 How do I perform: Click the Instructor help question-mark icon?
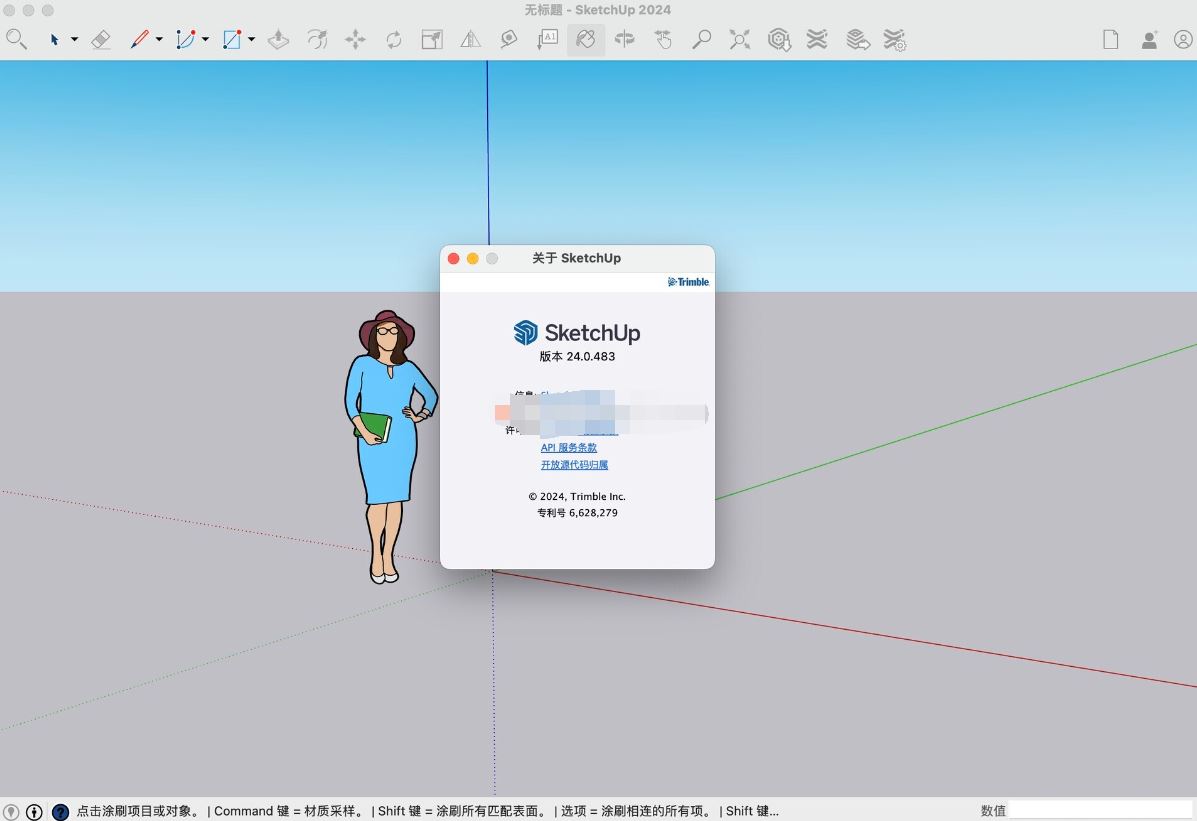(x=60, y=811)
